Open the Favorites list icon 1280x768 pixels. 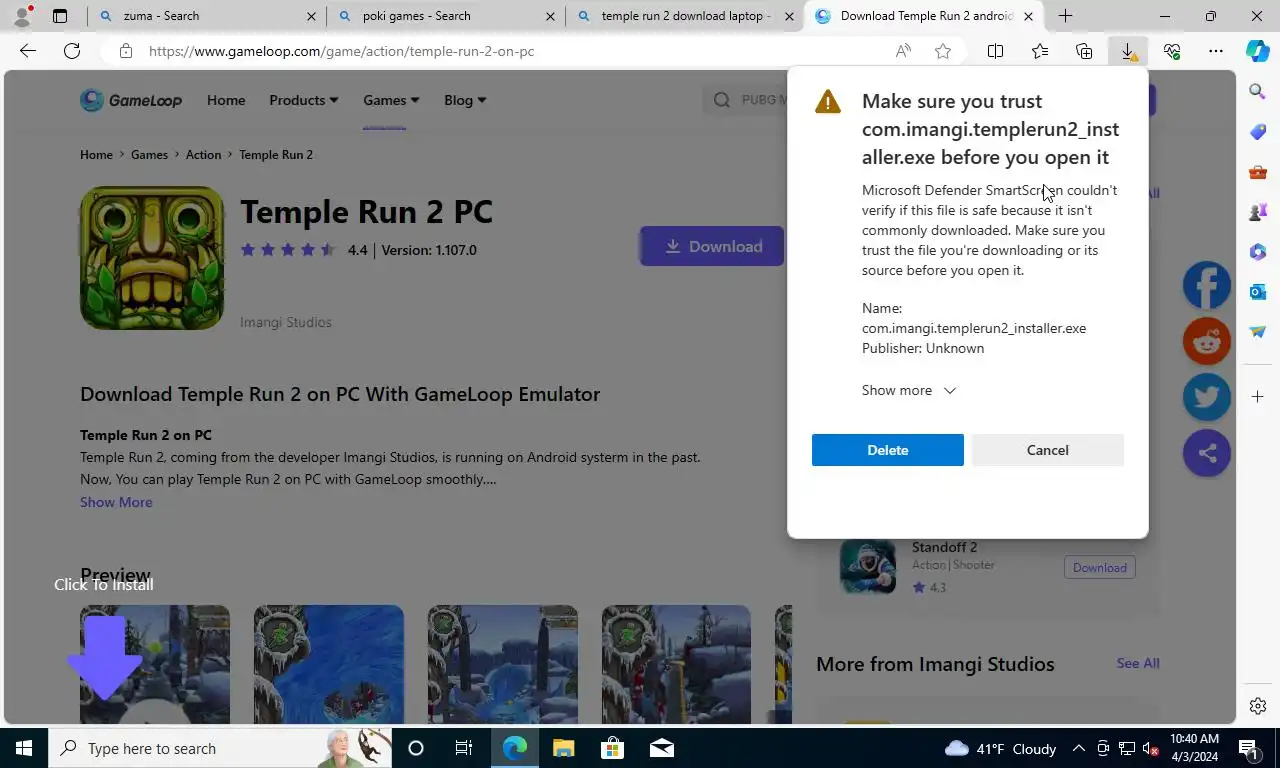(x=1040, y=51)
